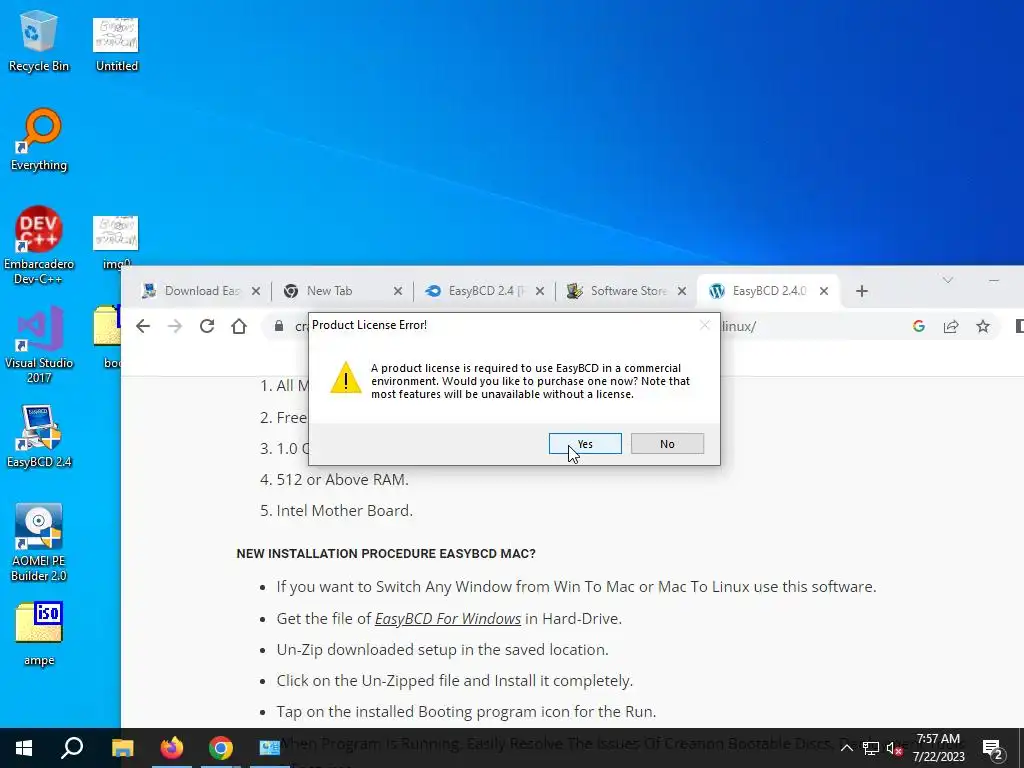1024x768 pixels.
Task: Open the EasyBCD For Windows link
Action: pos(448,618)
